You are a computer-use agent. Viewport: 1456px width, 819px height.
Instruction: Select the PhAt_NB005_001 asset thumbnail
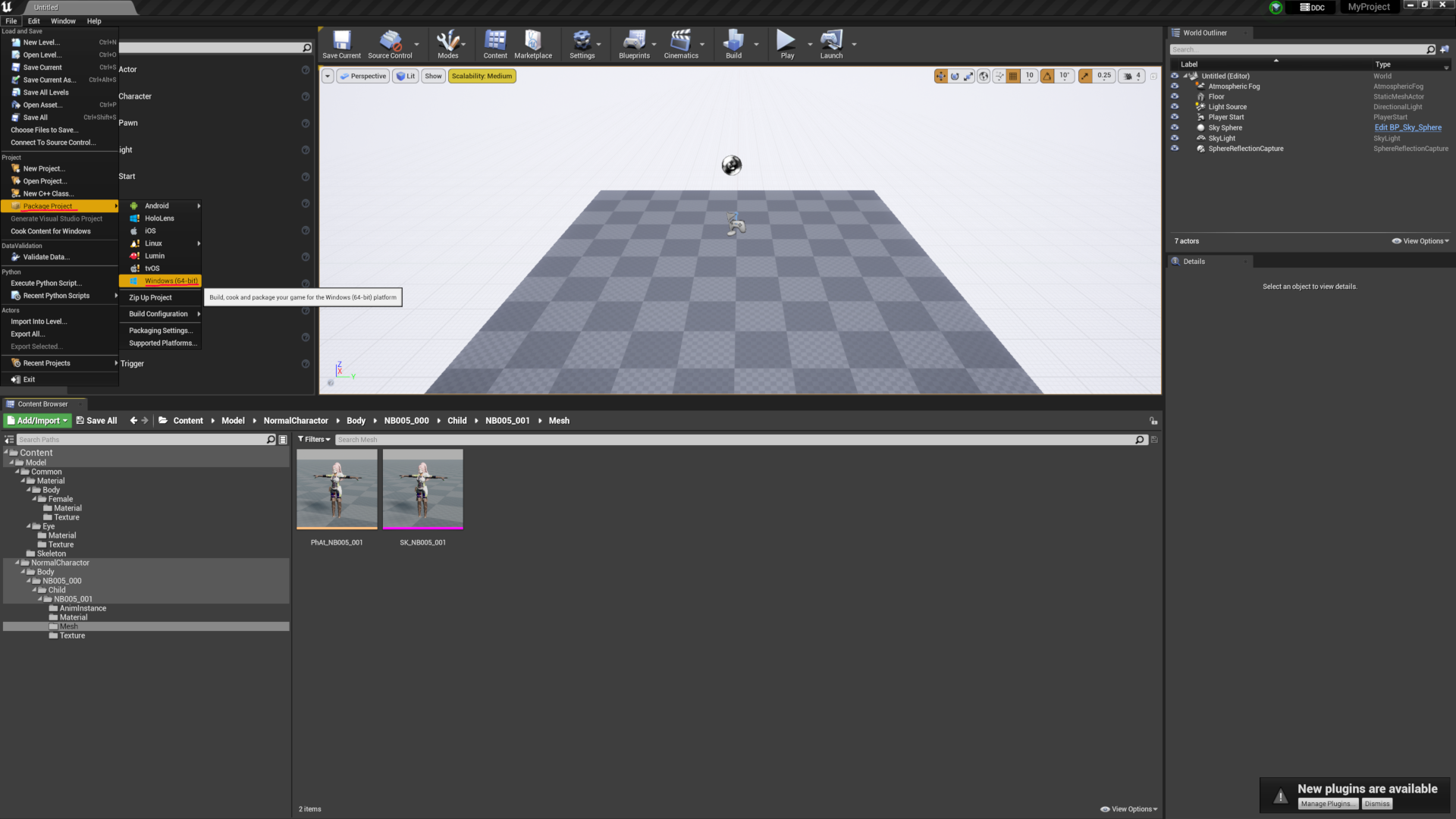coord(337,489)
